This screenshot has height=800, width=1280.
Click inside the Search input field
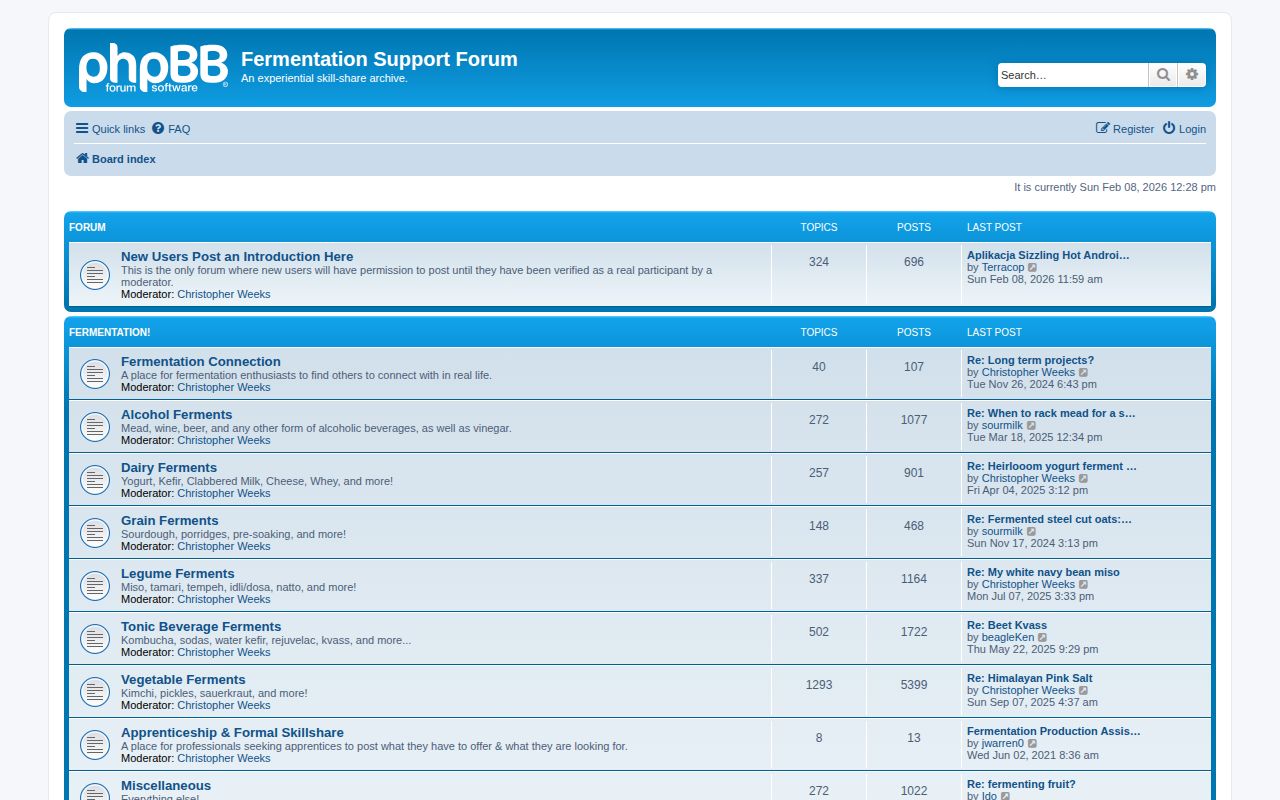coord(1072,74)
